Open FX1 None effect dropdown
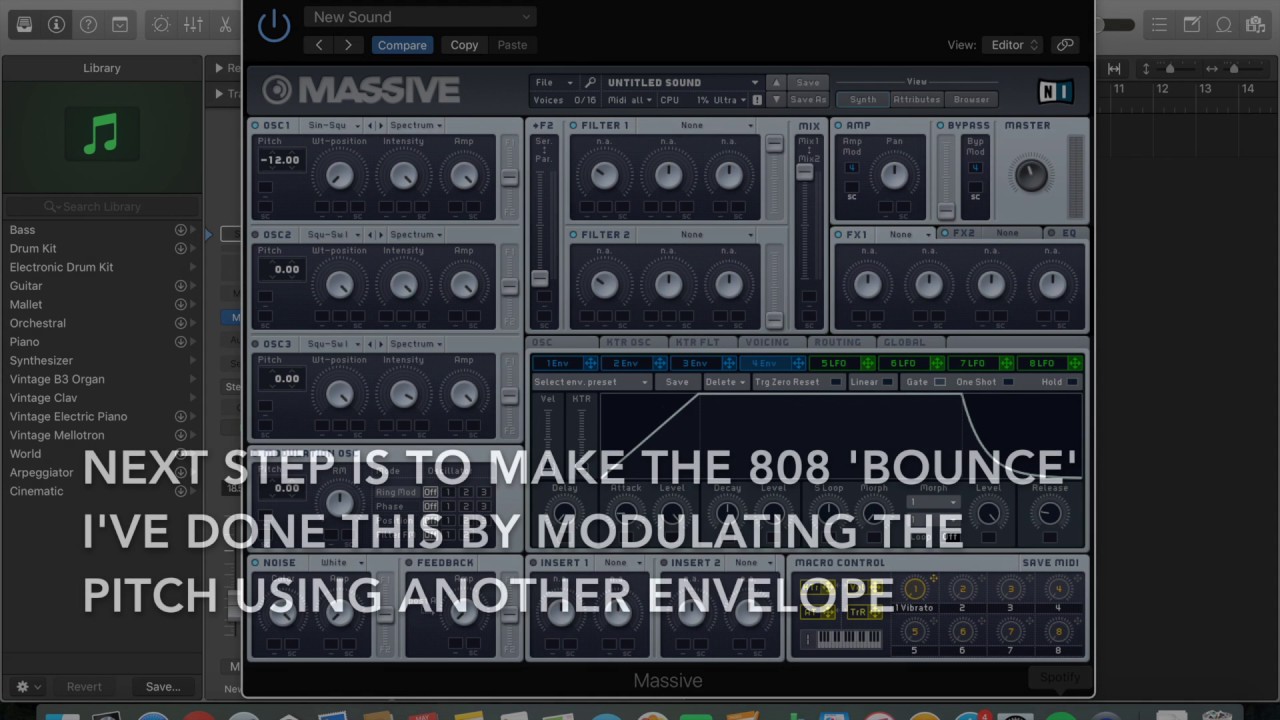1280x720 pixels. pyautogui.click(x=906, y=235)
